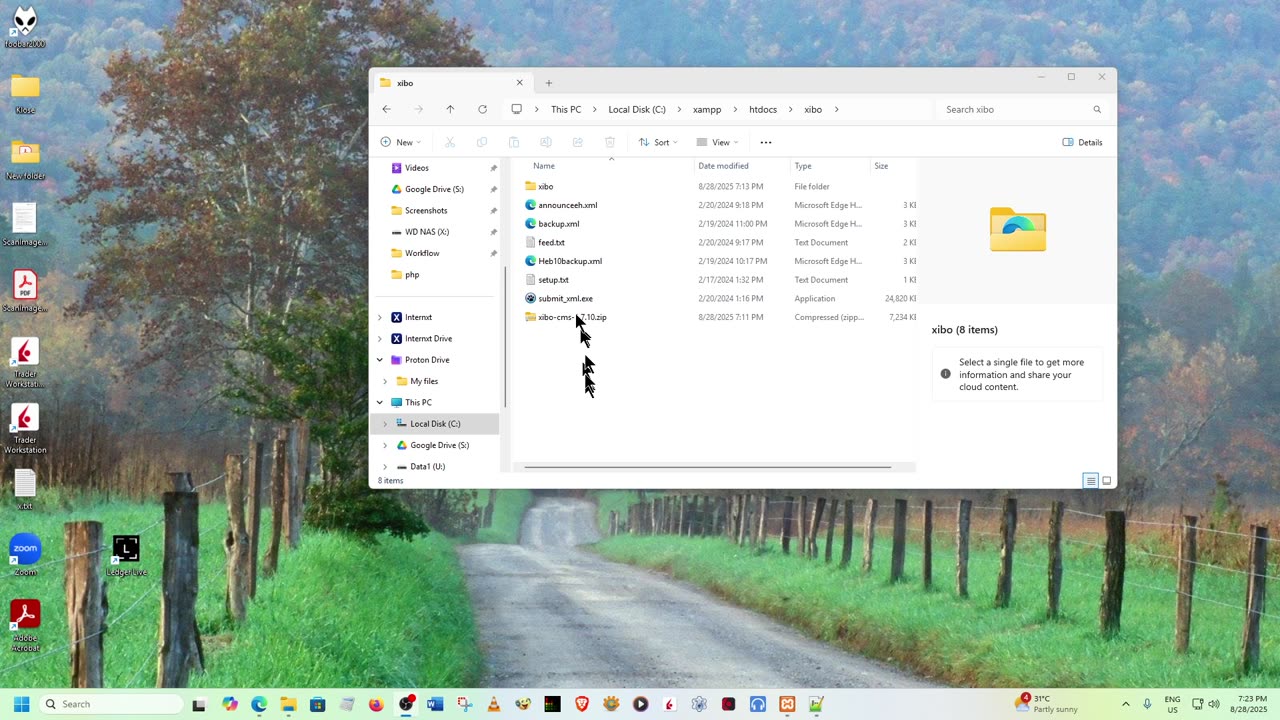Click the horizontal scrollbar in file list

tap(707, 467)
